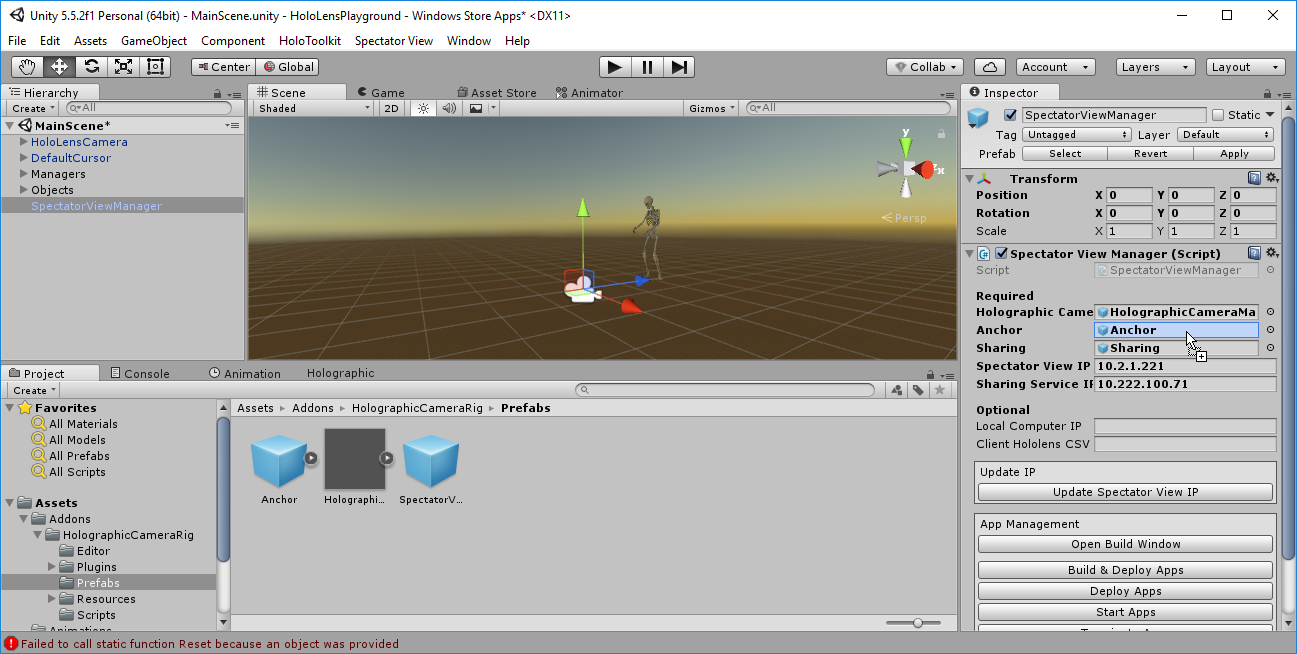Open Transform component gear menu

(1271, 178)
